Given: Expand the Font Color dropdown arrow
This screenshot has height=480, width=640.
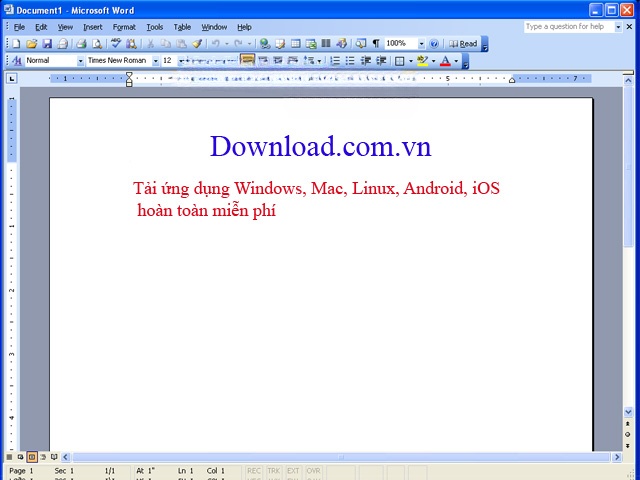Looking at the screenshot, I should click(x=456, y=61).
